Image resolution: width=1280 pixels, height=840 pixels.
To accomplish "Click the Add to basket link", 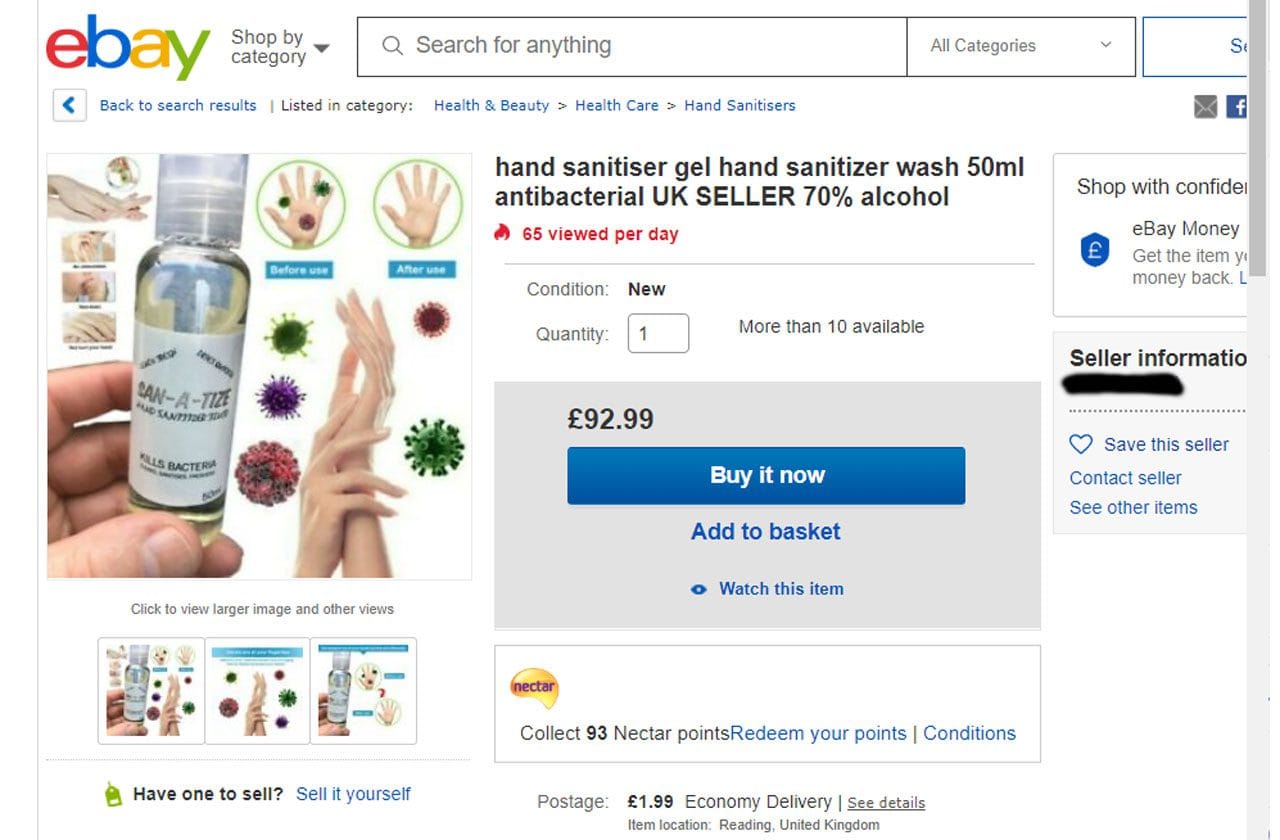I will [766, 531].
